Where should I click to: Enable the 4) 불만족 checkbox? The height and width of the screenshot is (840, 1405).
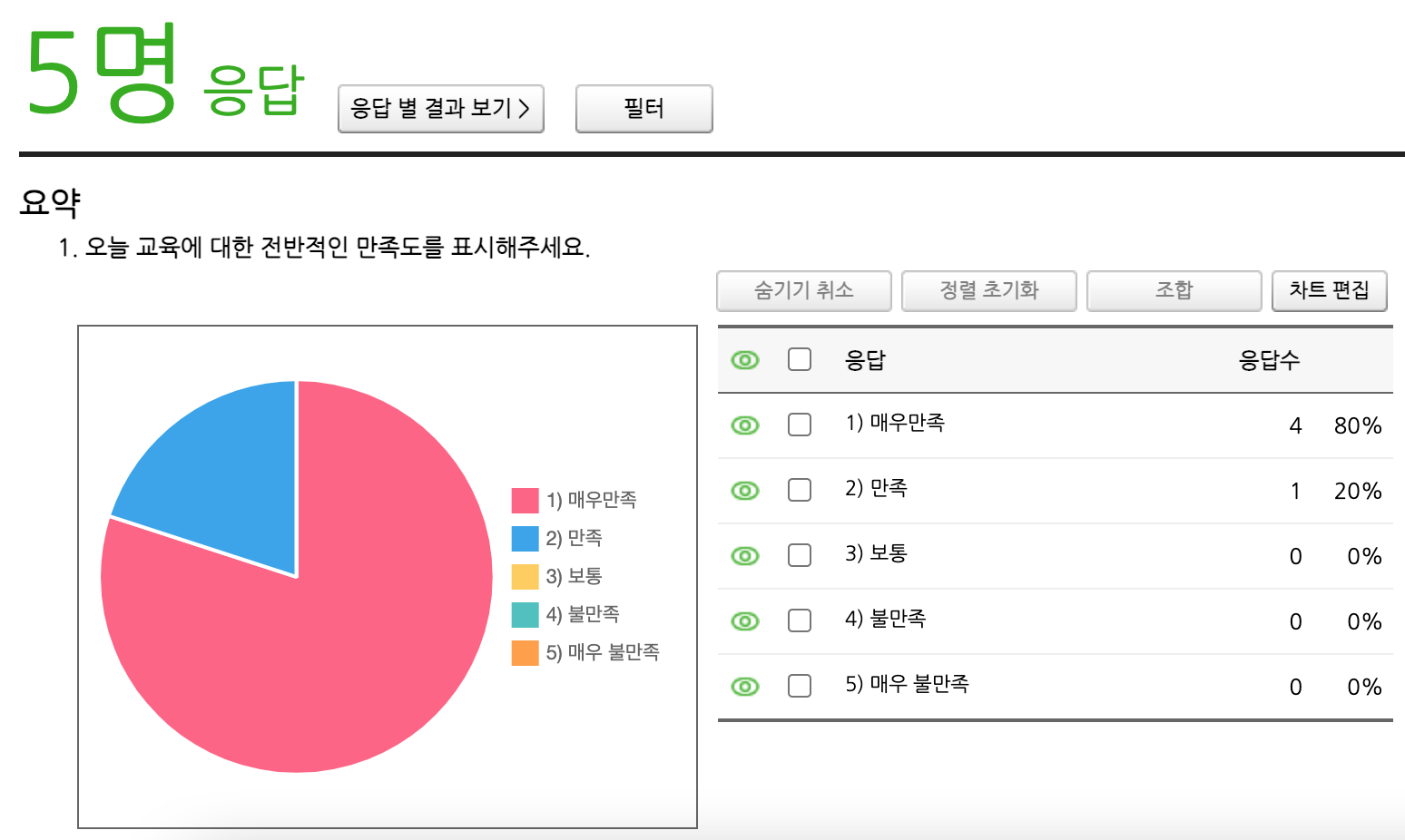[x=800, y=620]
